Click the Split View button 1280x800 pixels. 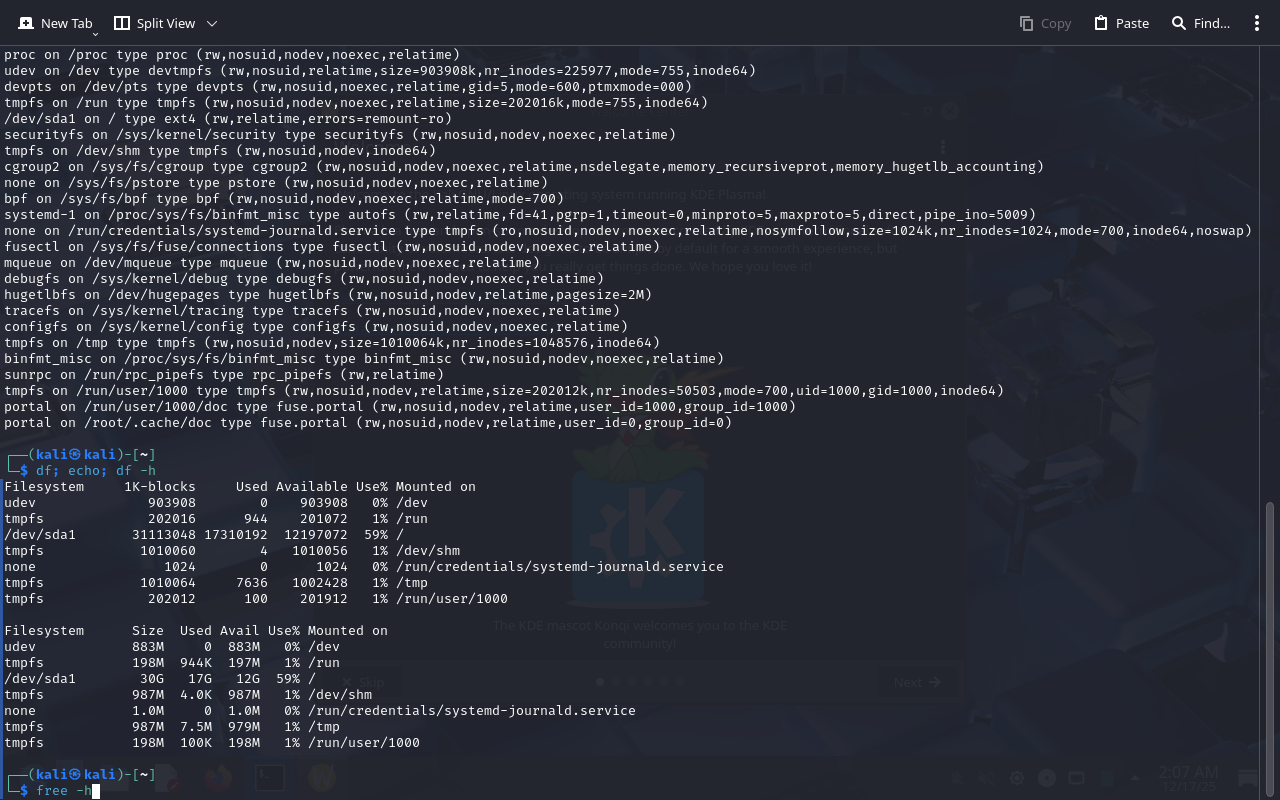[x=155, y=23]
